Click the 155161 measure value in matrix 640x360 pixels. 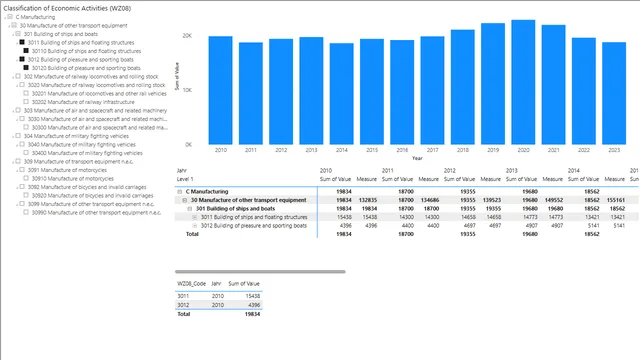(616, 200)
